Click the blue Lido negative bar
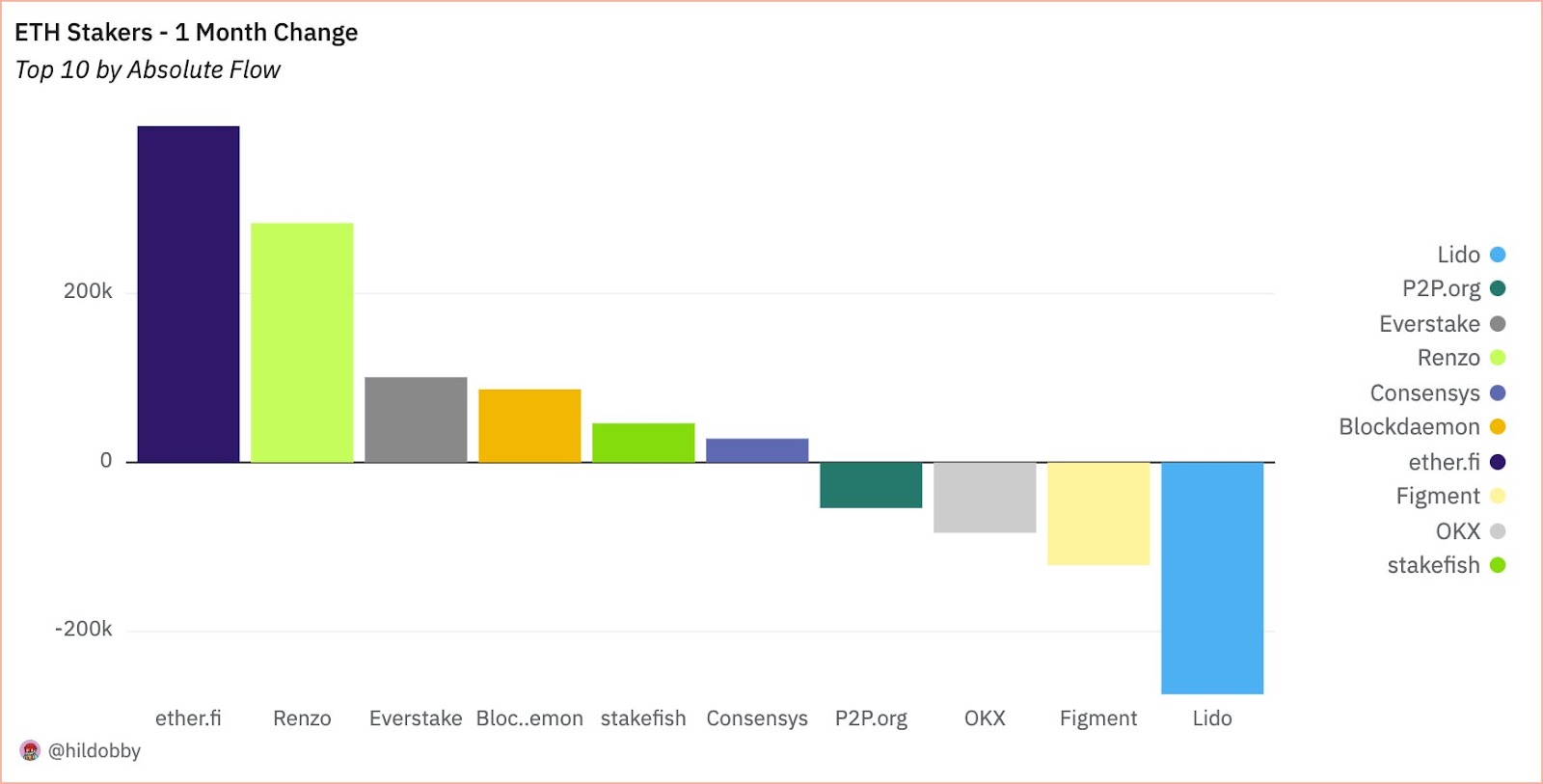1543x784 pixels. pos(1212,578)
